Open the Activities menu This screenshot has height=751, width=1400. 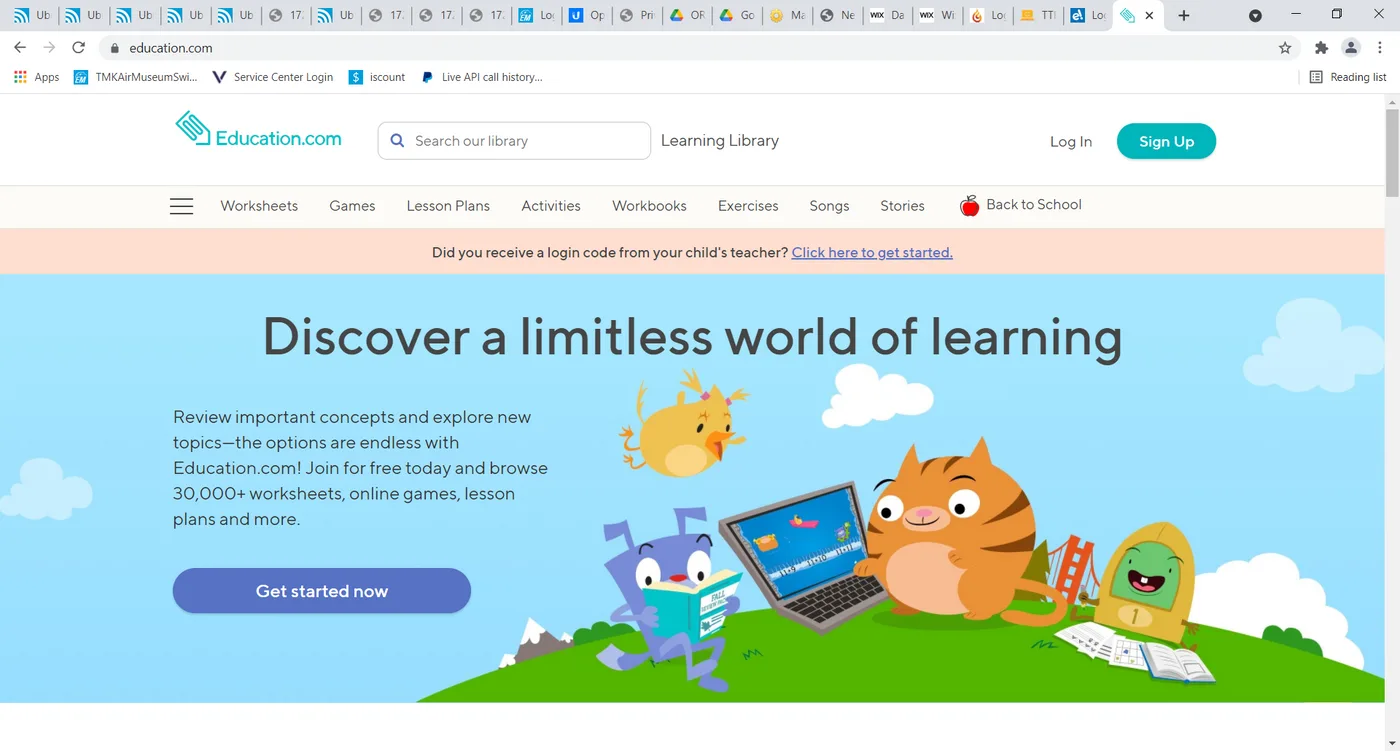pyautogui.click(x=551, y=206)
